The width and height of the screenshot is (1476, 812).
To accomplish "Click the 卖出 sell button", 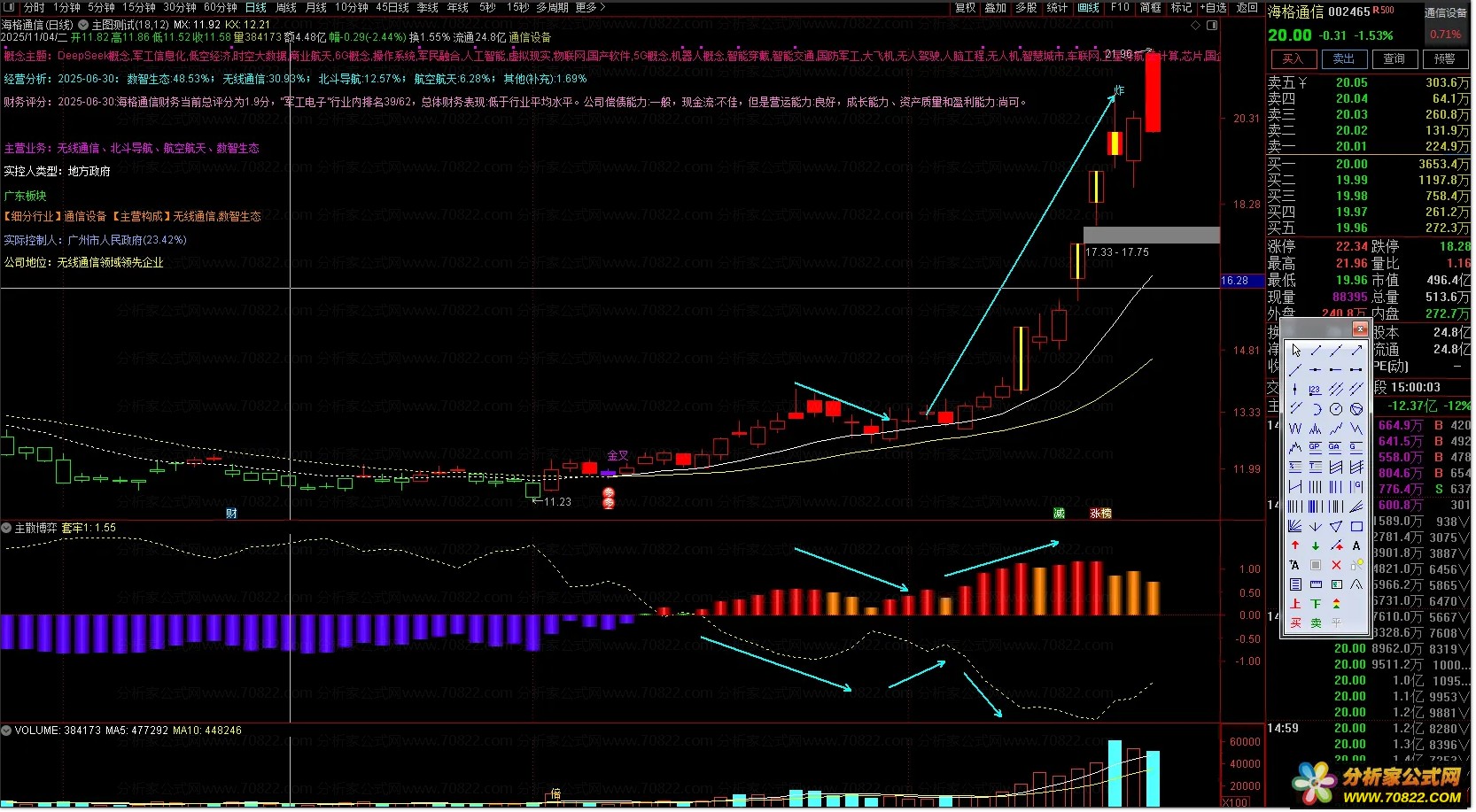I will click(x=1343, y=58).
